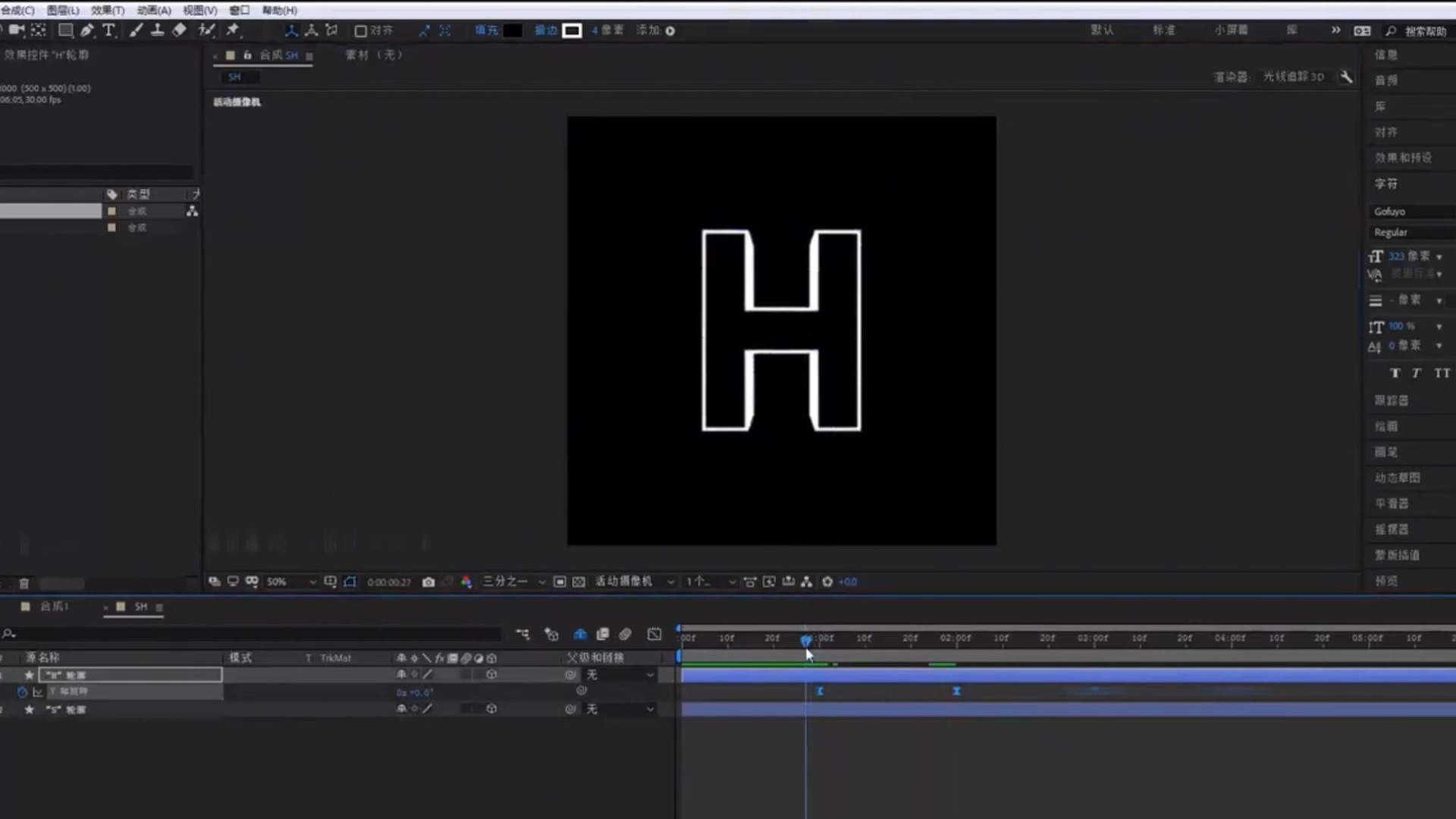Show more workspaces with double chevron
The height and width of the screenshot is (819, 1456).
tap(1335, 30)
